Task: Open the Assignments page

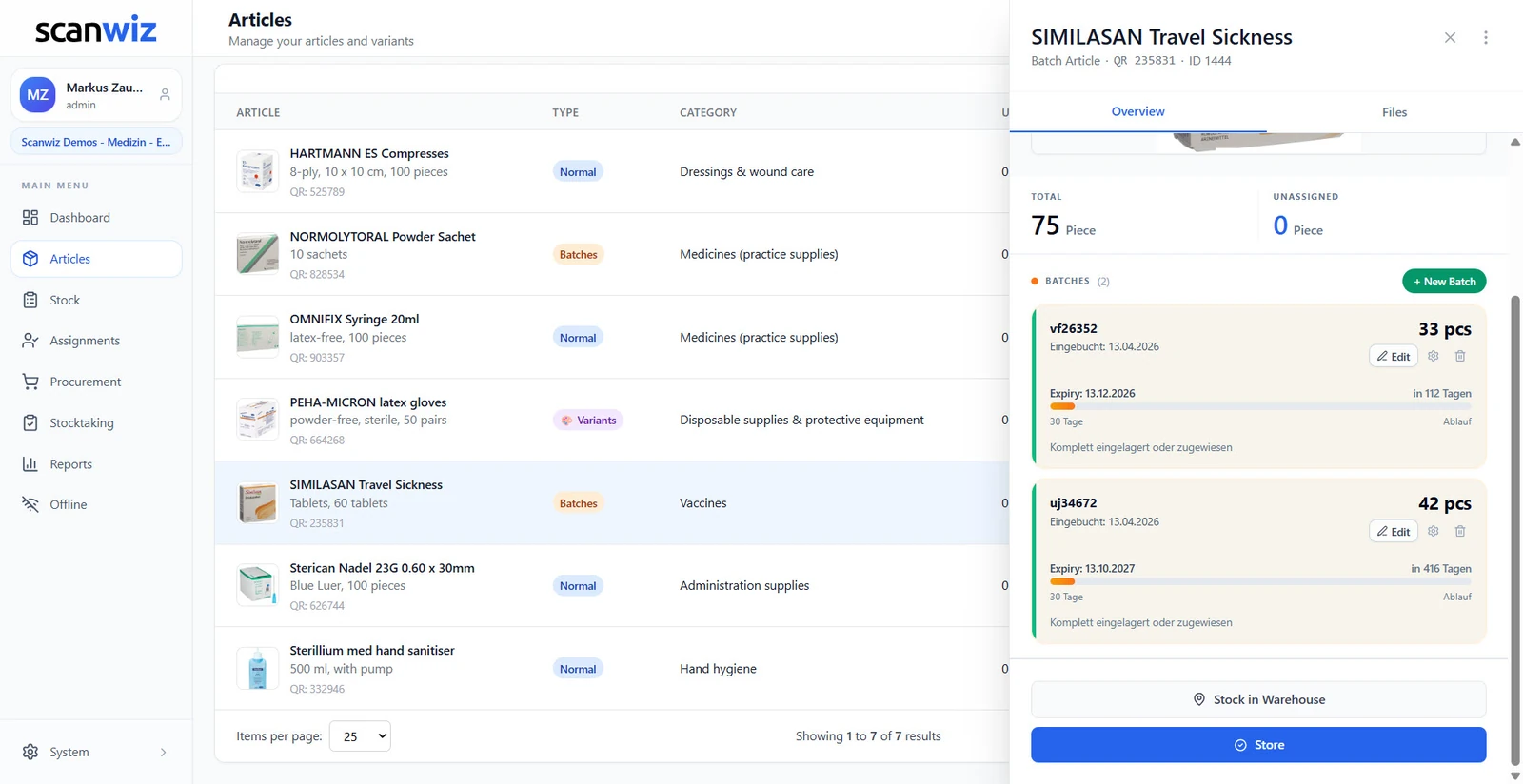Action: tap(95, 341)
